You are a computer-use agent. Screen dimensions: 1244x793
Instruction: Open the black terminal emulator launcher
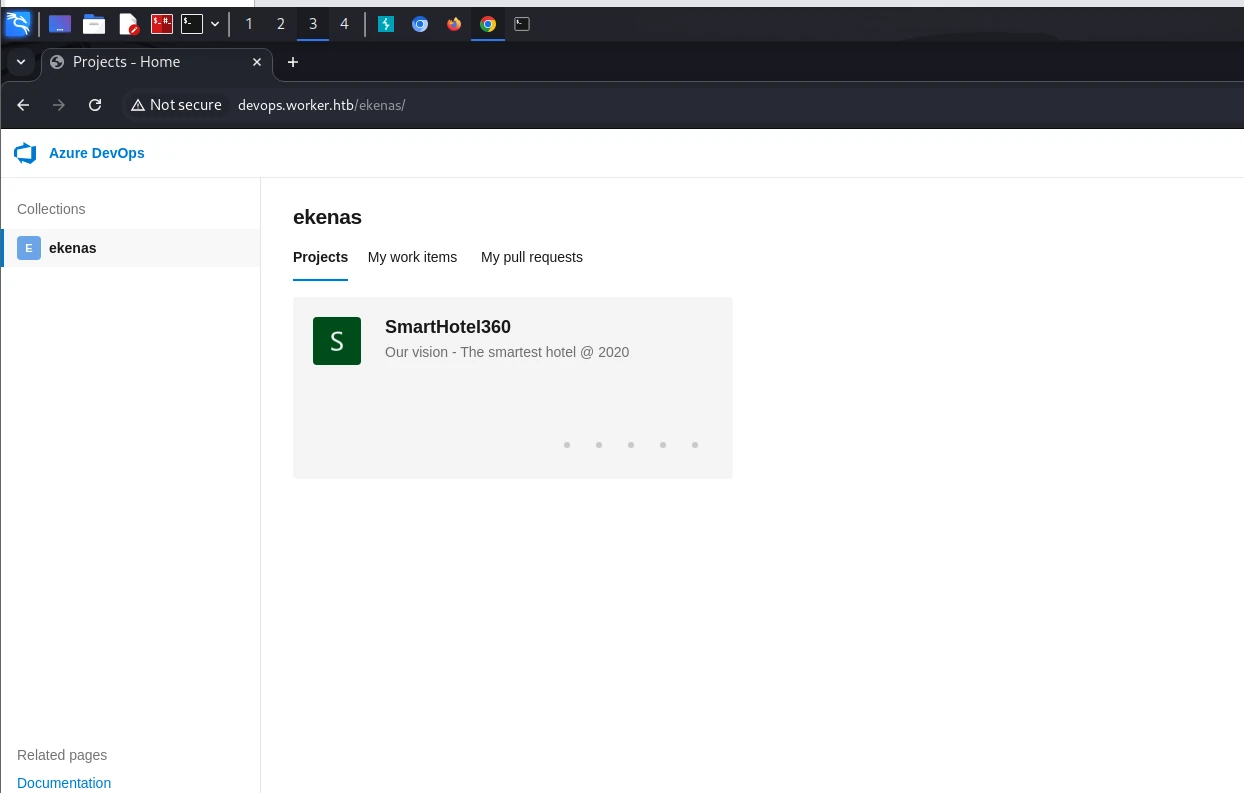click(192, 24)
